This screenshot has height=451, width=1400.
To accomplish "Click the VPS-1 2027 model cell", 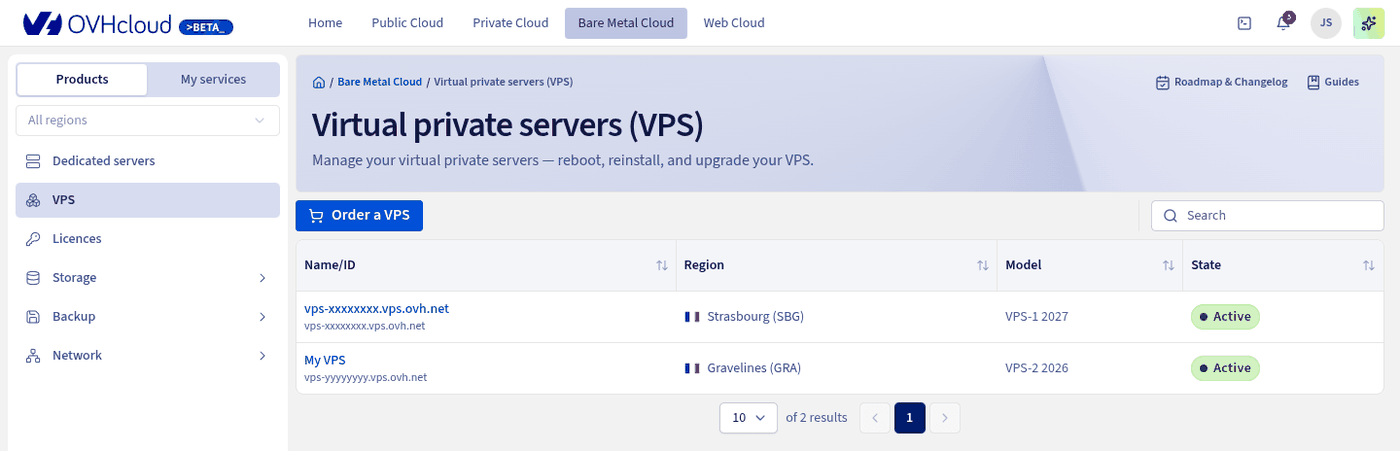I will point(1037,317).
